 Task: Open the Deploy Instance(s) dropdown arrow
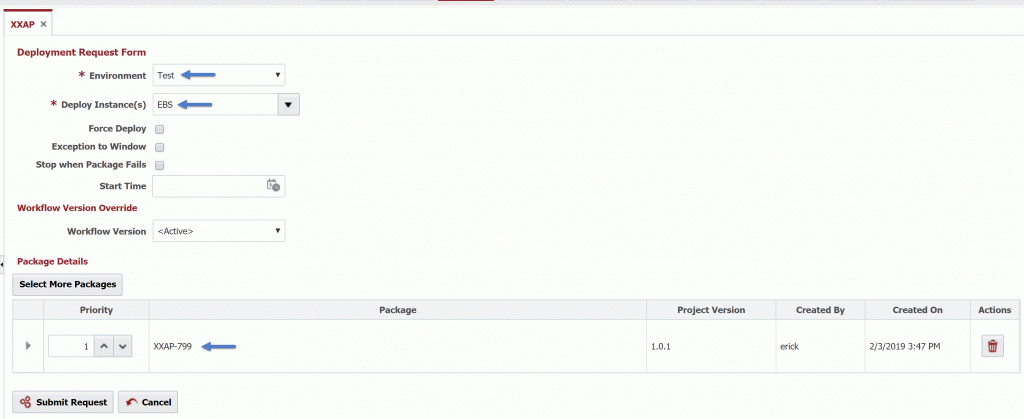[x=288, y=104]
